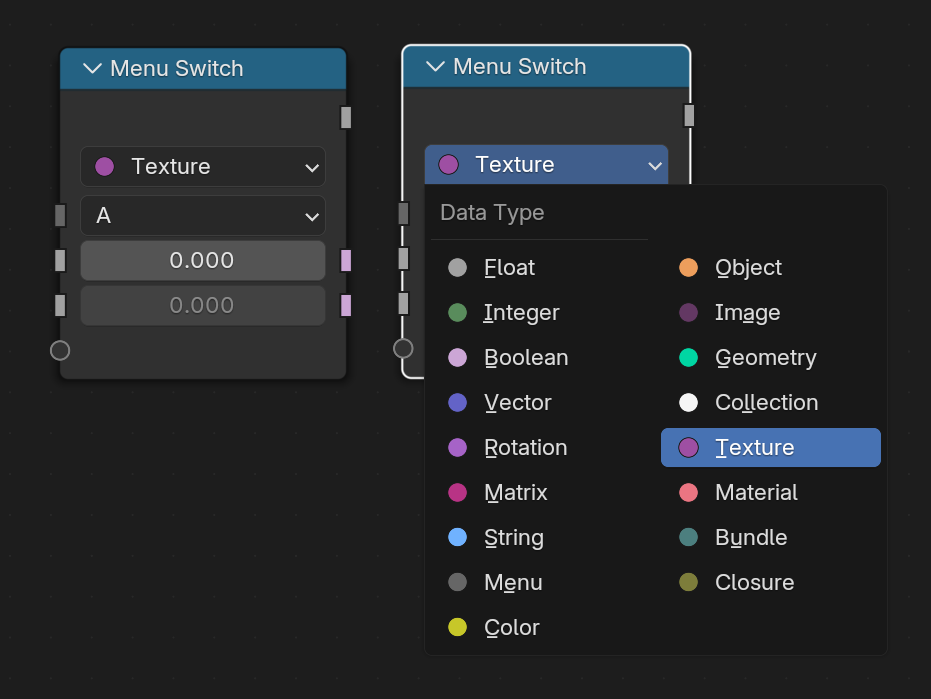Click the right Menu Switch node title
Screen dimensions: 931x699
(520, 67)
